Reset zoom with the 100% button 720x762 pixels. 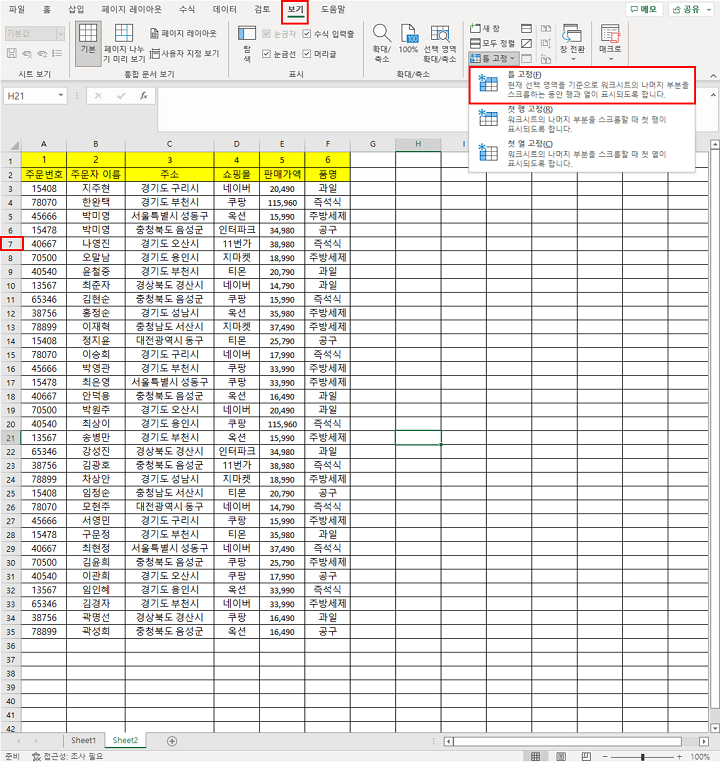(408, 39)
